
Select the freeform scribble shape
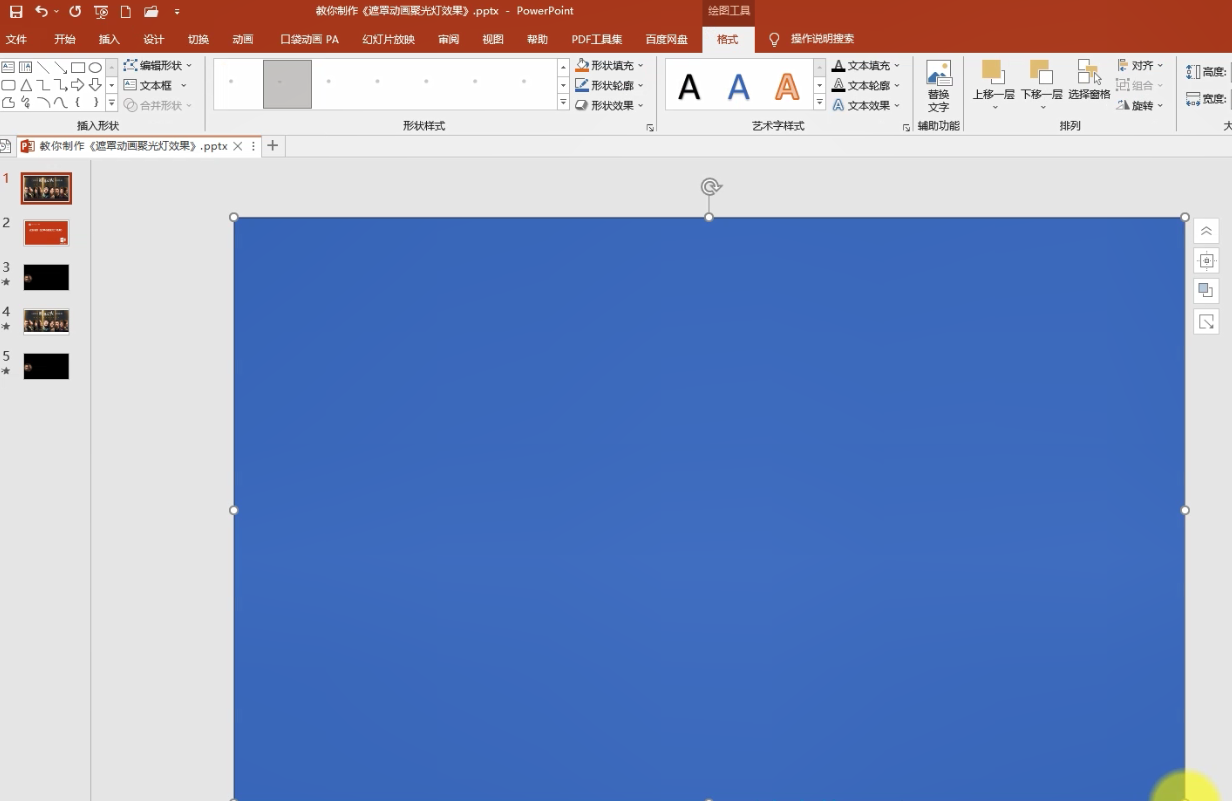tap(26, 102)
